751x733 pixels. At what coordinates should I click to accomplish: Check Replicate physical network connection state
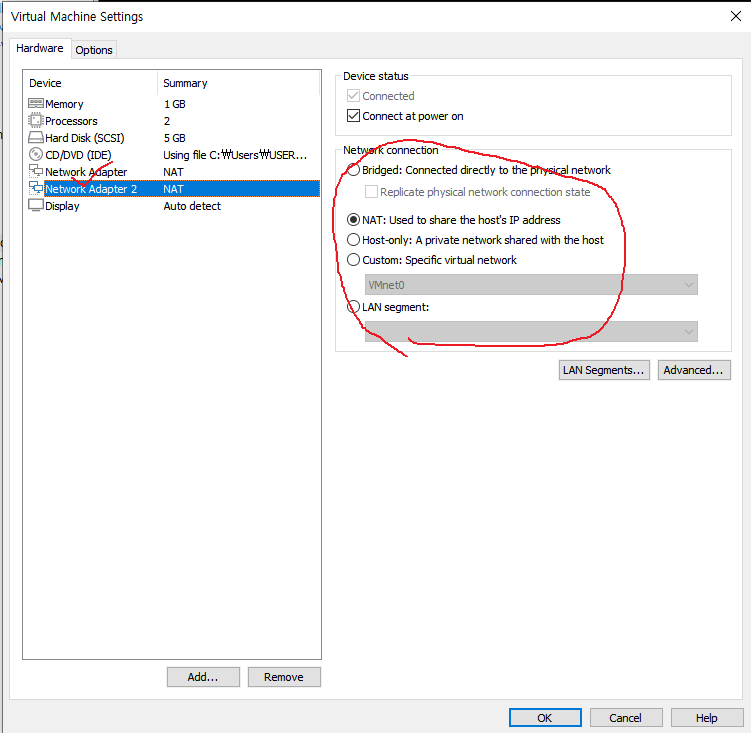click(x=371, y=192)
